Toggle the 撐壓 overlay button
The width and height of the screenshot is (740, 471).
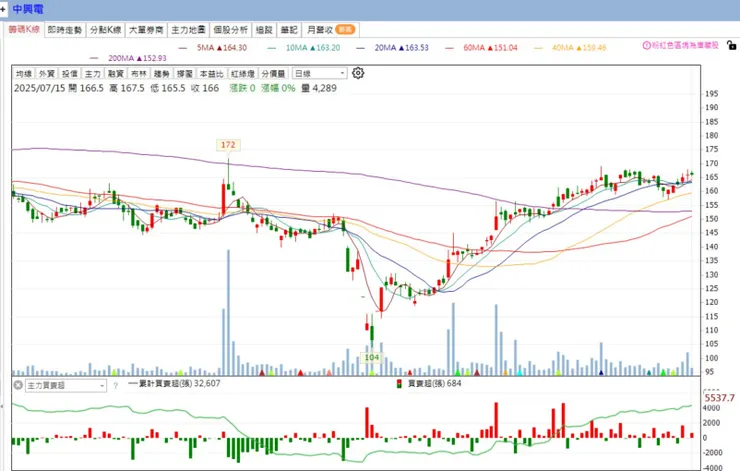click(x=185, y=74)
